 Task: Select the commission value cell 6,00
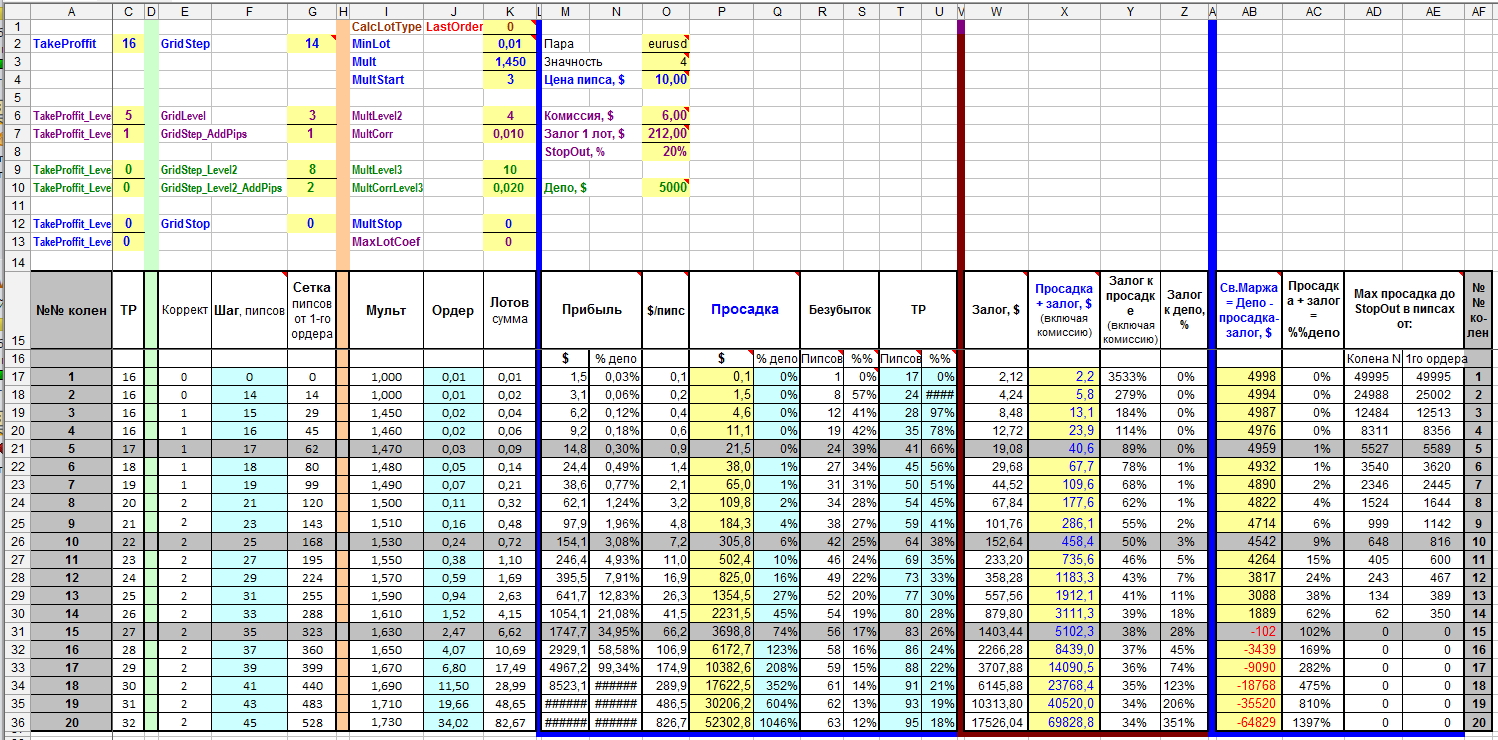tap(666, 116)
